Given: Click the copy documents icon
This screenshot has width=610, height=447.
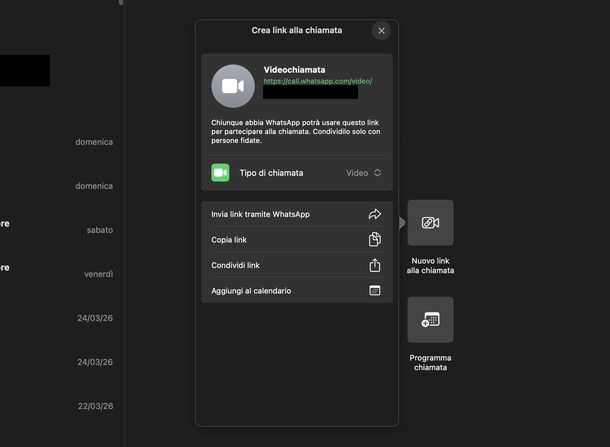Looking at the screenshot, I should click(375, 239).
